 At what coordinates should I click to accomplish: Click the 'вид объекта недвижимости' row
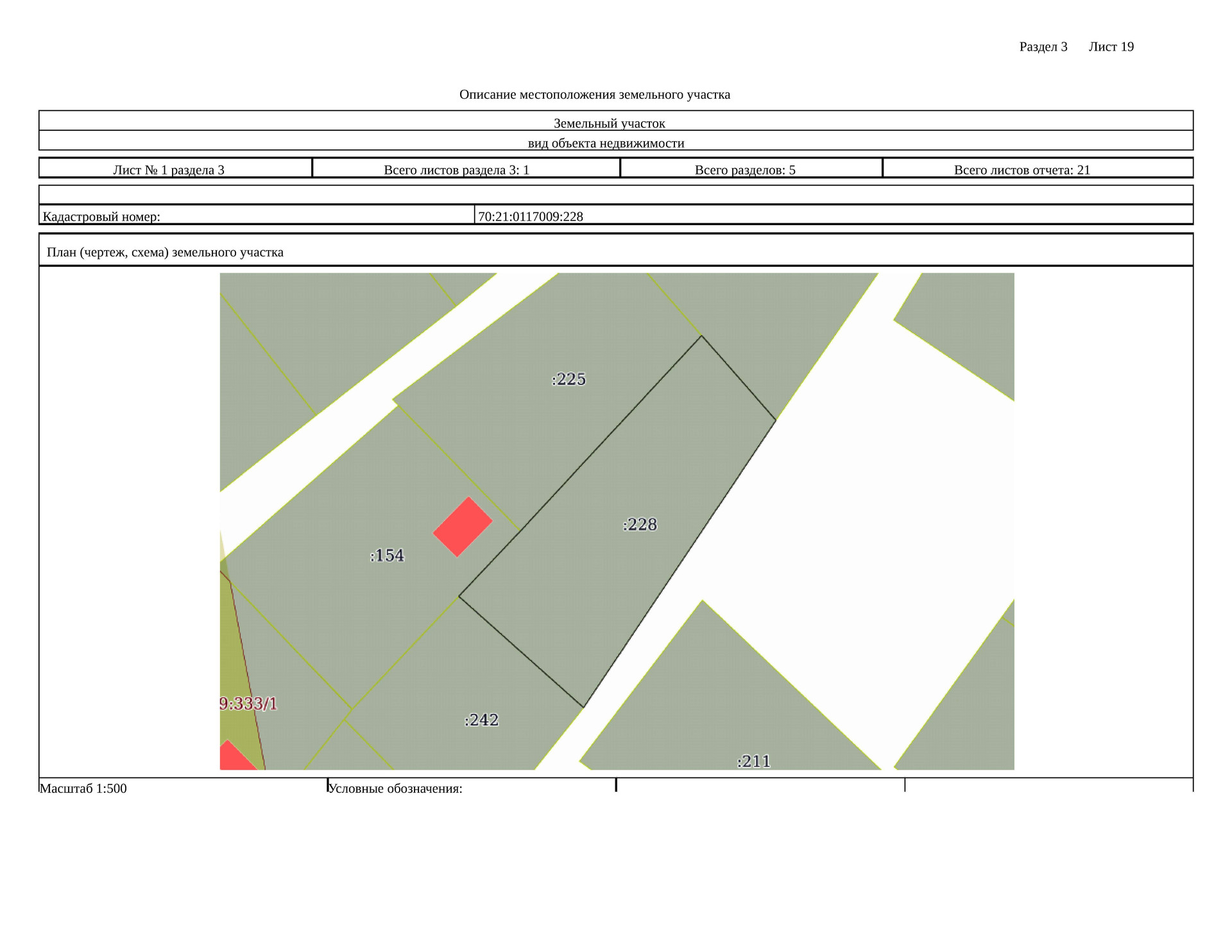606,142
